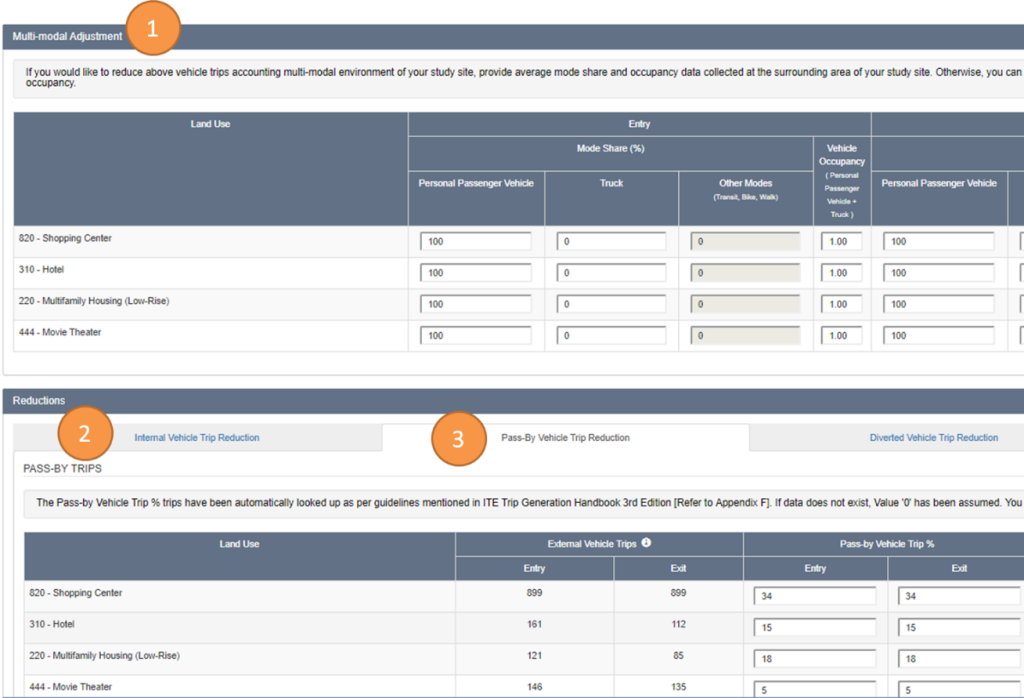Viewport: 1024px width, 698px height.
Task: Click the orange callout numbered 1
Action: coord(152,29)
